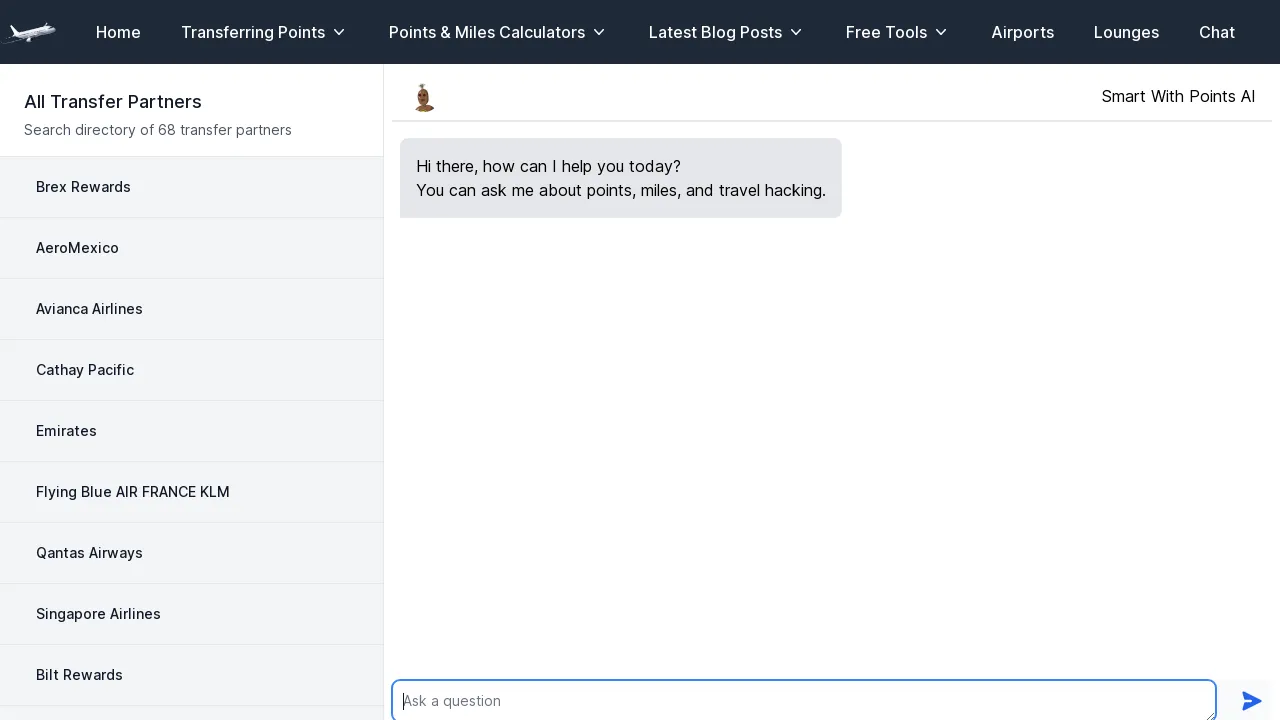Send the question with the paper plane icon
This screenshot has height=720, width=1280.
coord(1251,701)
